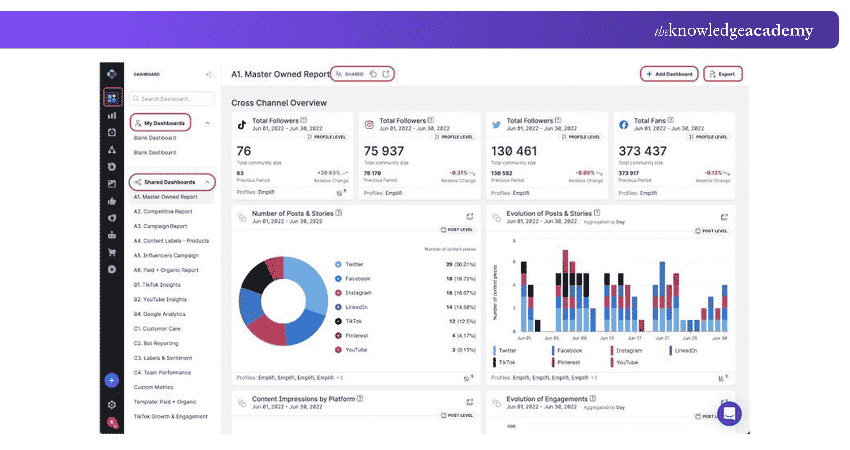
Task: Click expand icon on Content Impressions by Platform
Action: coord(469,402)
